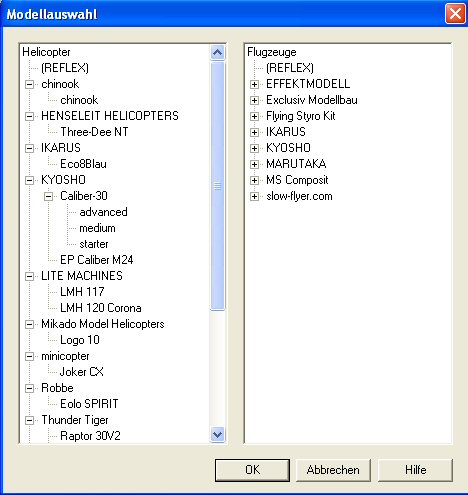Select the Caliber-30 label
The width and height of the screenshot is (468, 495).
[x=84, y=196]
